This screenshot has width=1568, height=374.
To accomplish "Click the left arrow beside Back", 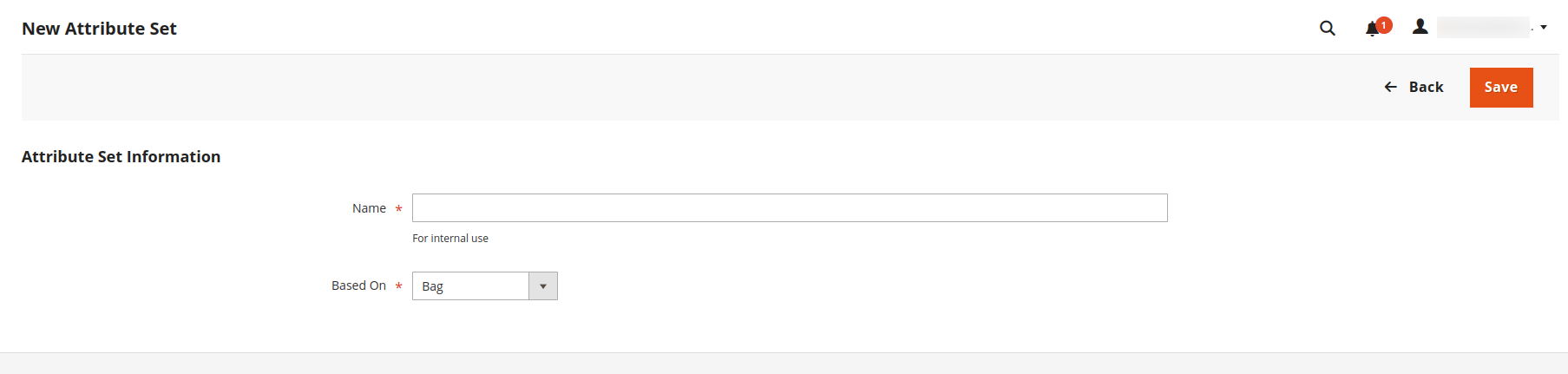I will [1390, 87].
